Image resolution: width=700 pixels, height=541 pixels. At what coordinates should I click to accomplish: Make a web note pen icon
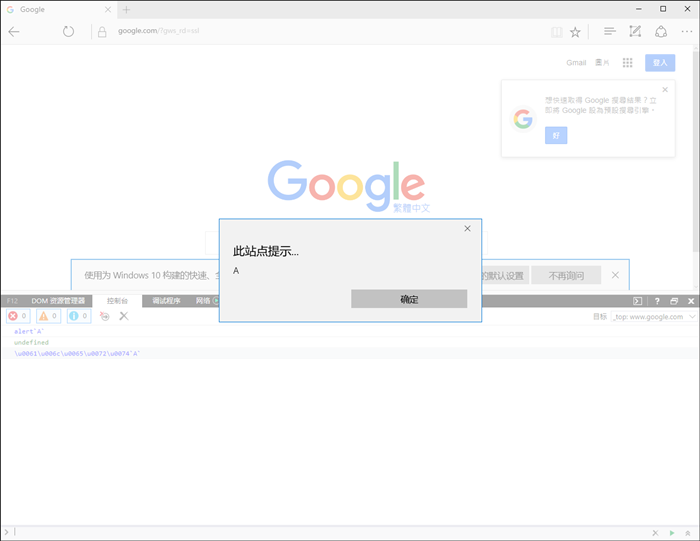click(x=635, y=31)
